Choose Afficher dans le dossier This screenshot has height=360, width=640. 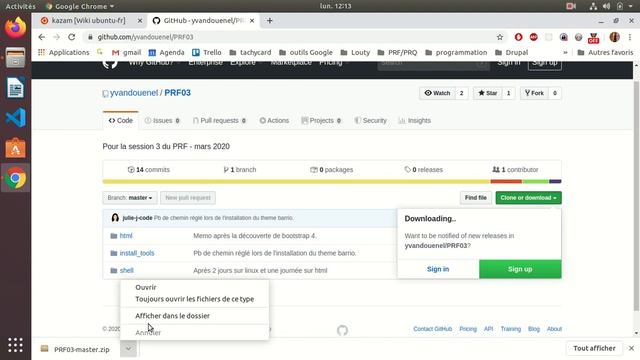point(194,316)
